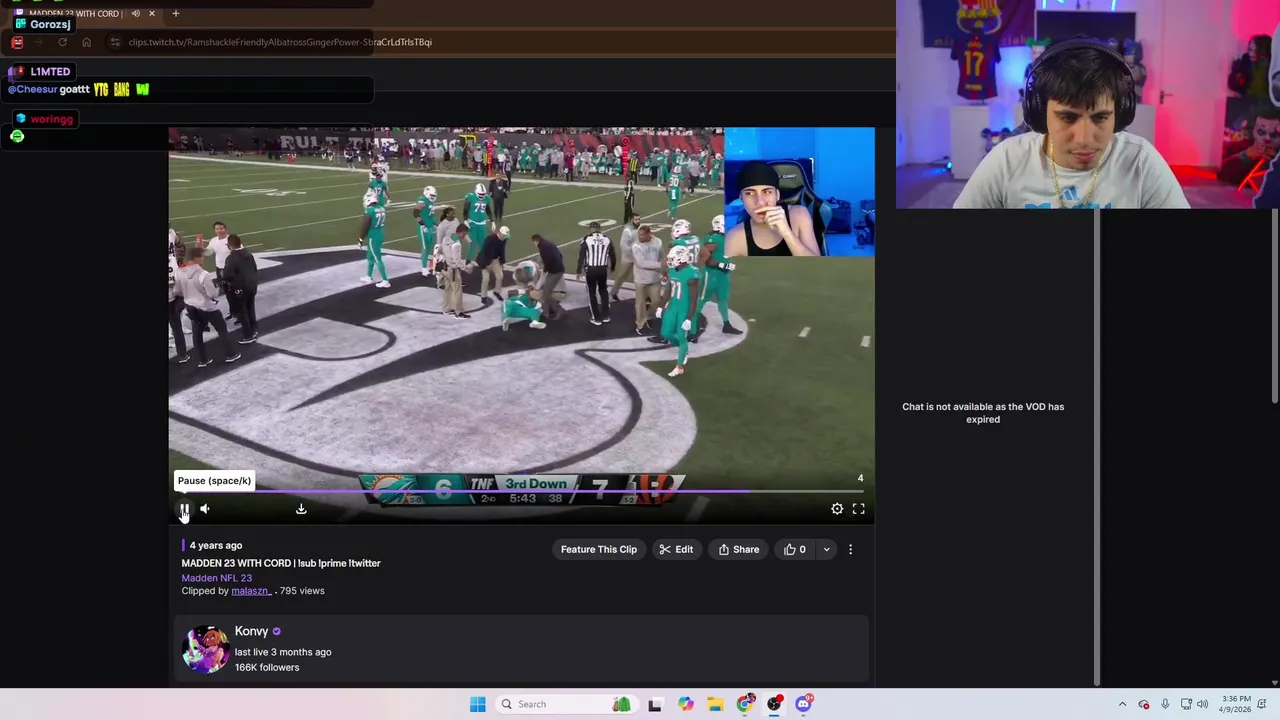Click the '4 years ago' timestamp text
Screen dimensions: 1280x720
pos(216,545)
